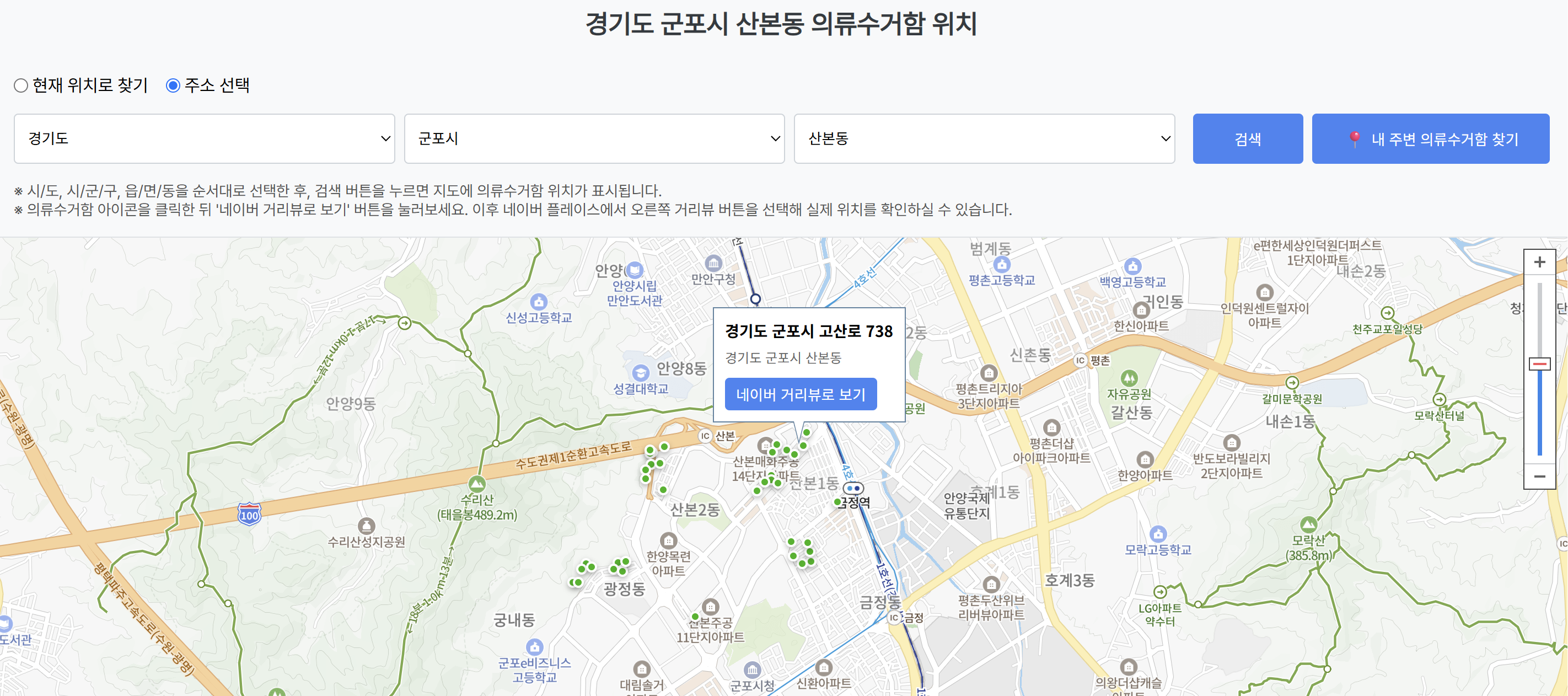
Task: Click the '산본2동' map label
Action: click(x=695, y=510)
